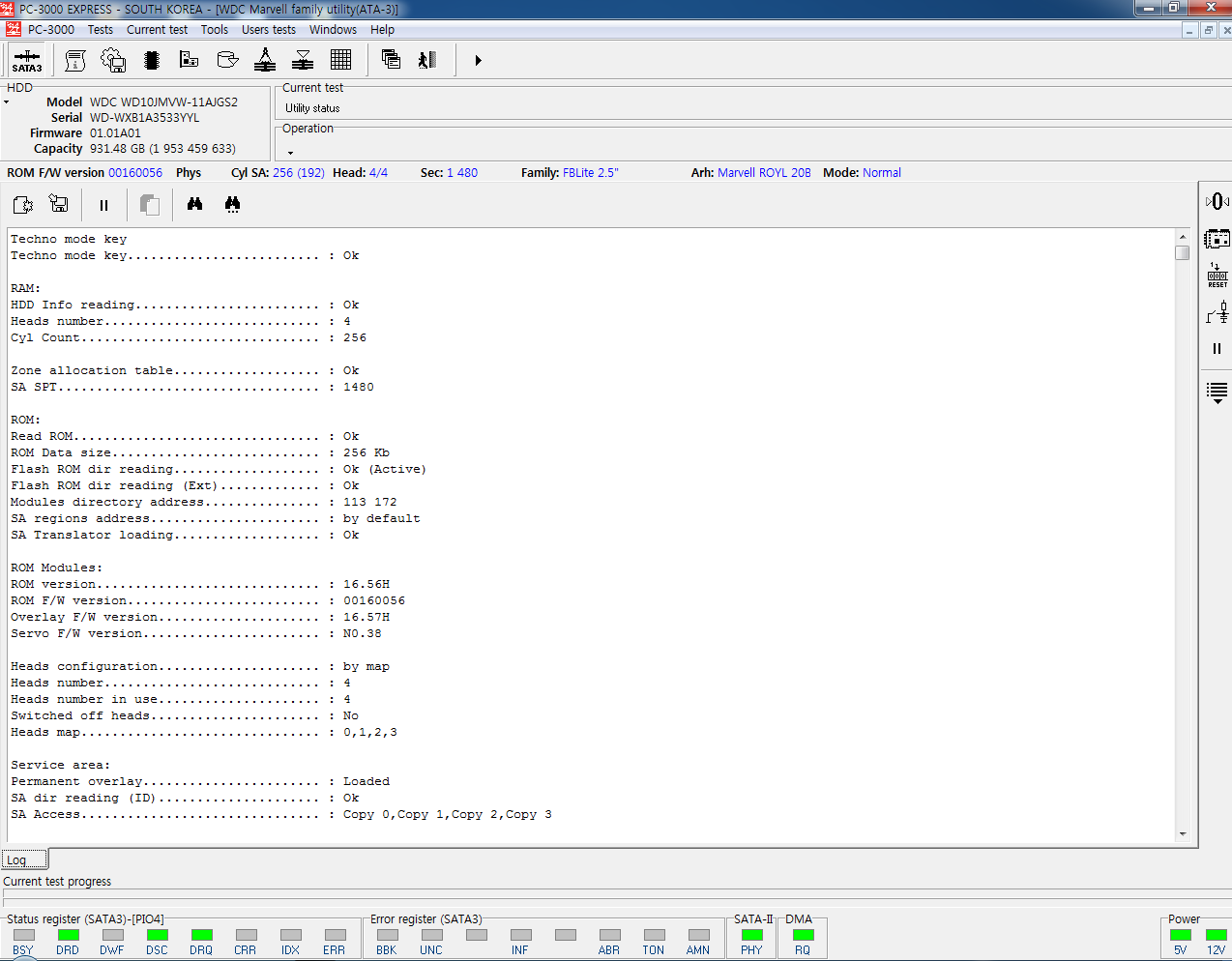Click the grid table icon in top toolbar
The height and width of the screenshot is (961, 1232).
340,60
